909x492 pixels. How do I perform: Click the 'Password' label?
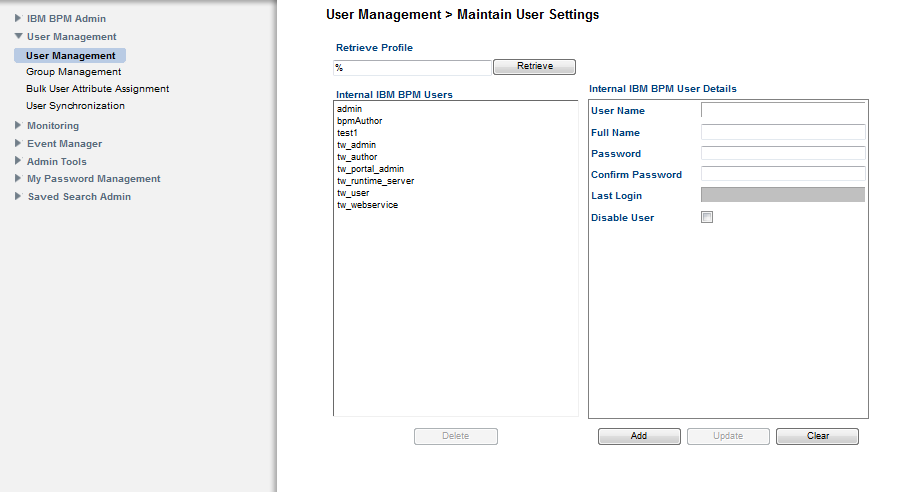tap(616, 154)
